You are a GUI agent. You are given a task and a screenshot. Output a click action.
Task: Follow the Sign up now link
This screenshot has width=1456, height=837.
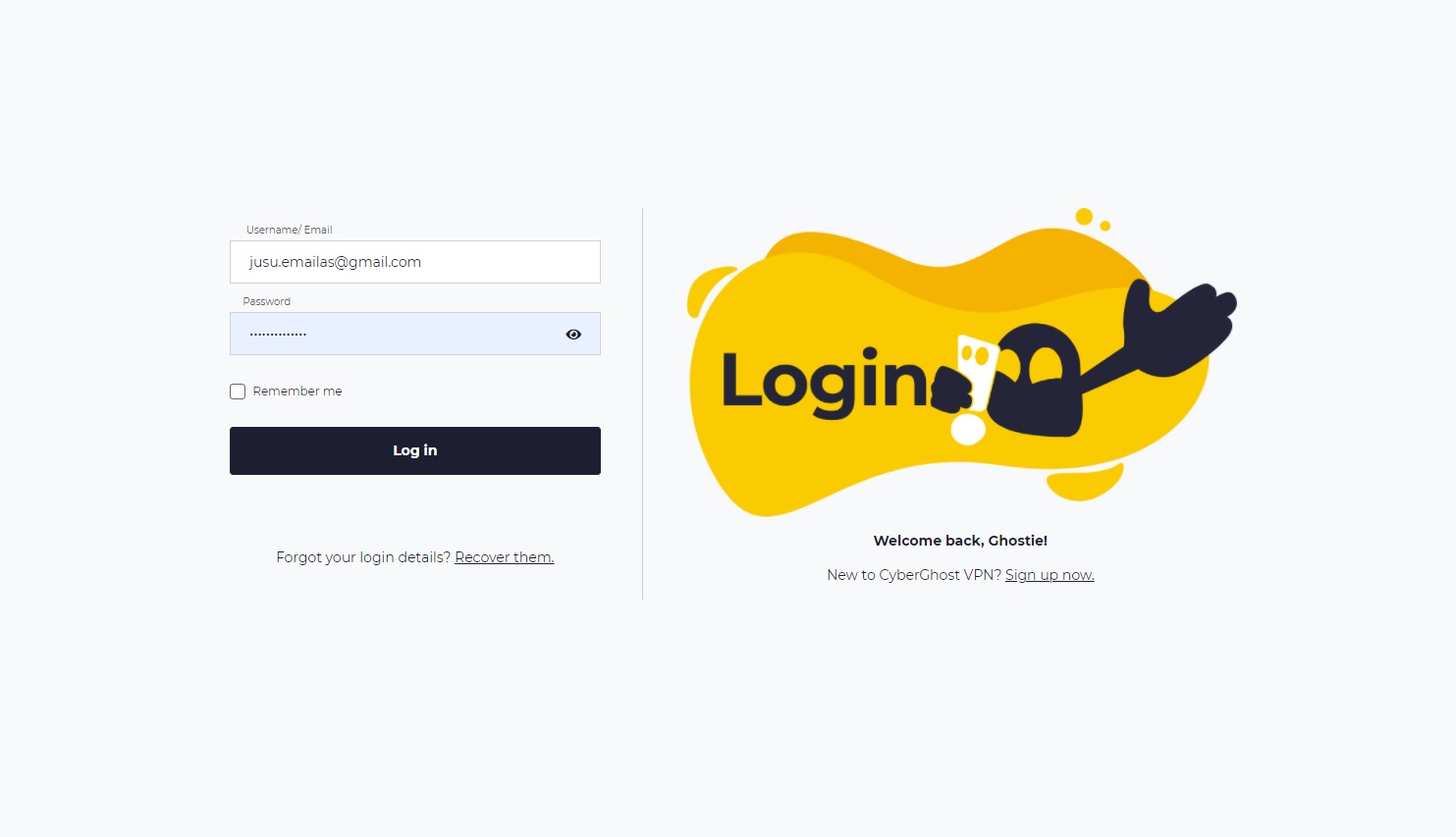[1050, 575]
